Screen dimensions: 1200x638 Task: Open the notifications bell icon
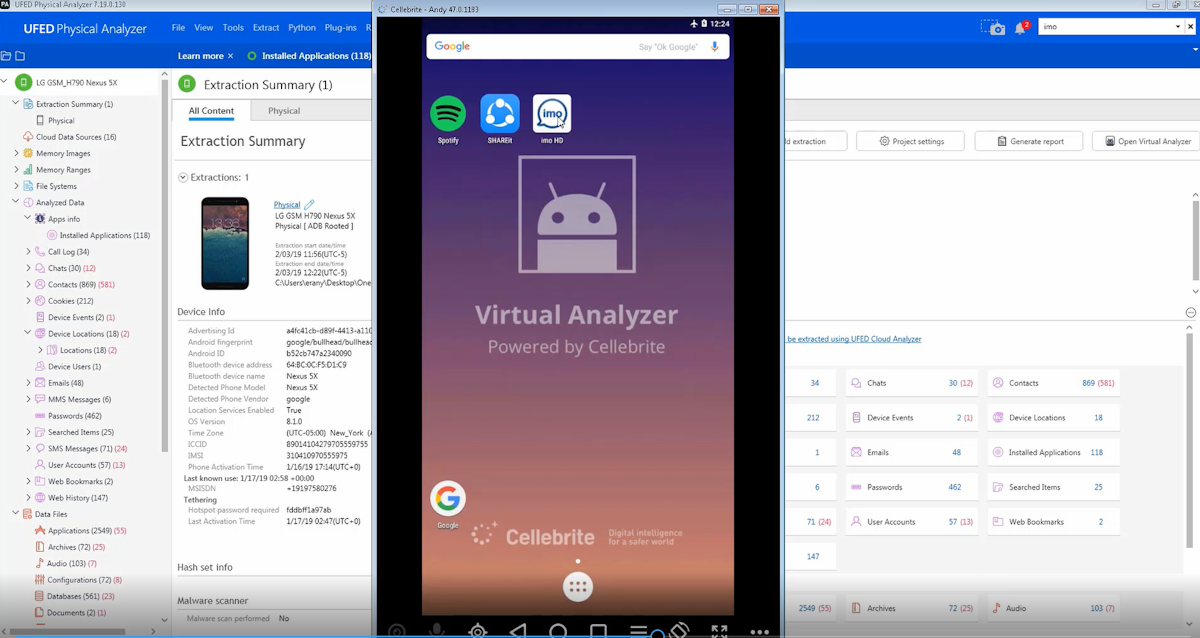coord(1020,28)
